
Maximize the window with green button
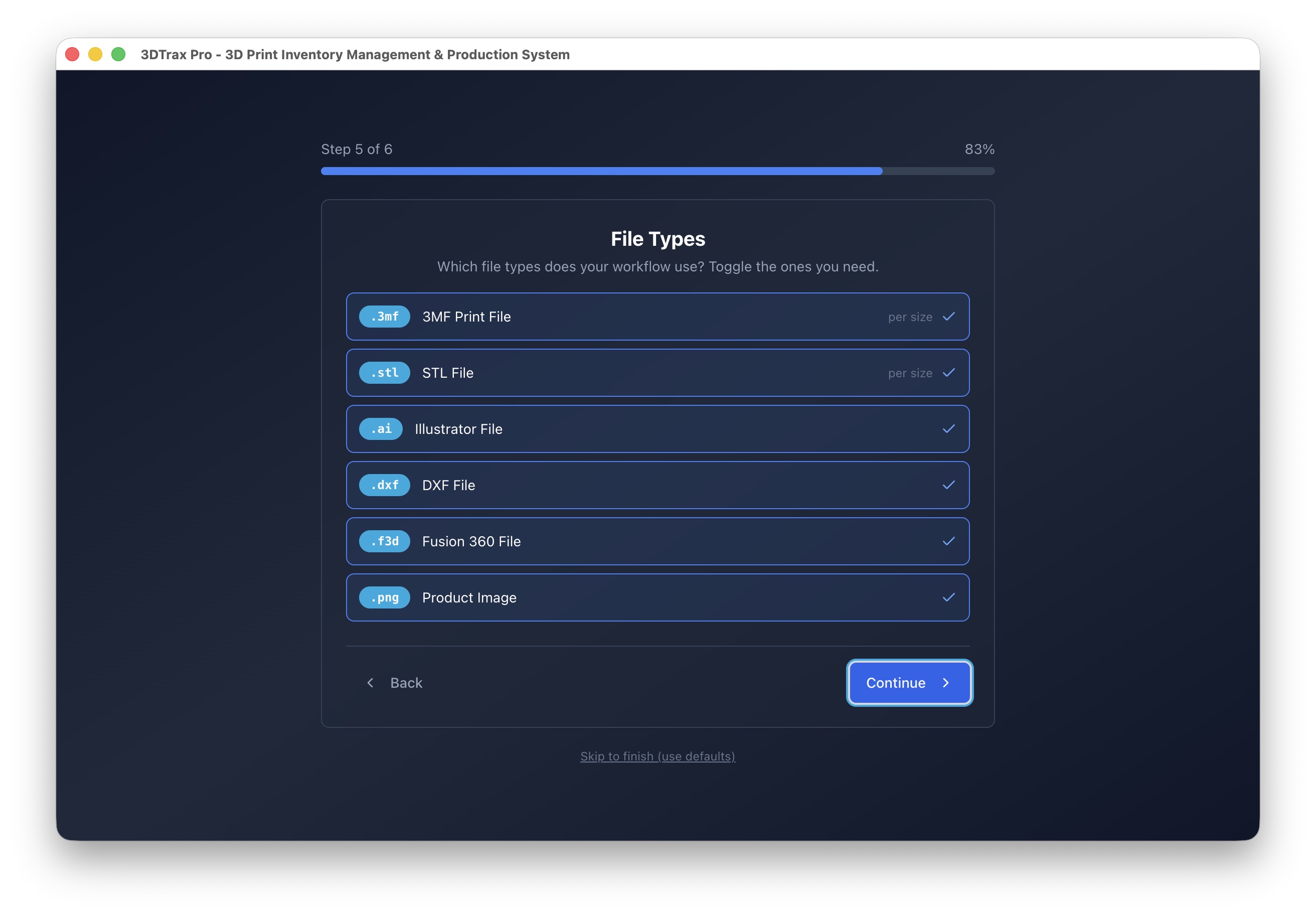118,55
